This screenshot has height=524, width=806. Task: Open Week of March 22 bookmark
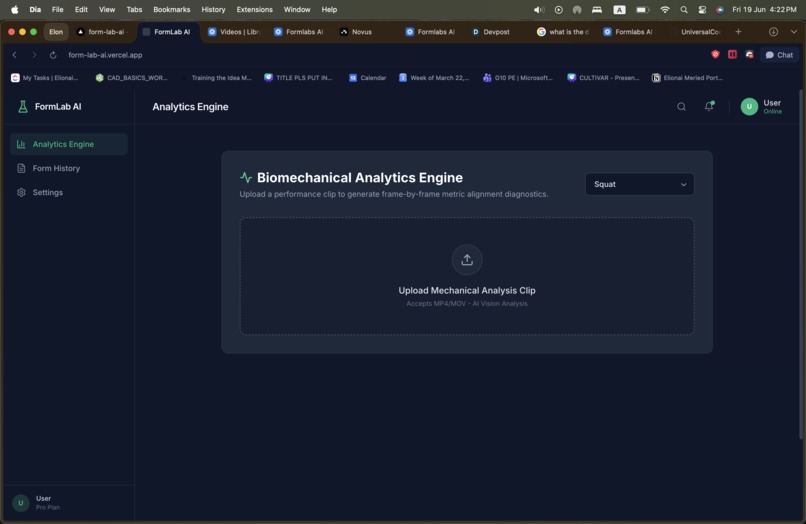click(x=434, y=78)
